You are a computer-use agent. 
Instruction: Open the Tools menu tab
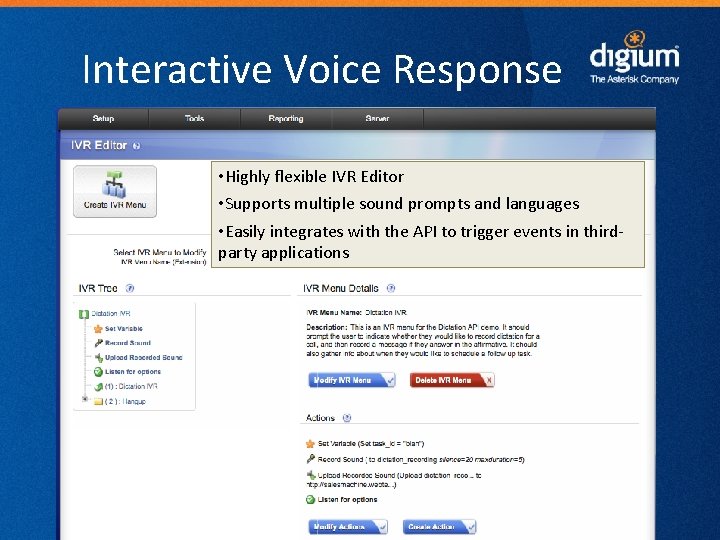click(194, 118)
